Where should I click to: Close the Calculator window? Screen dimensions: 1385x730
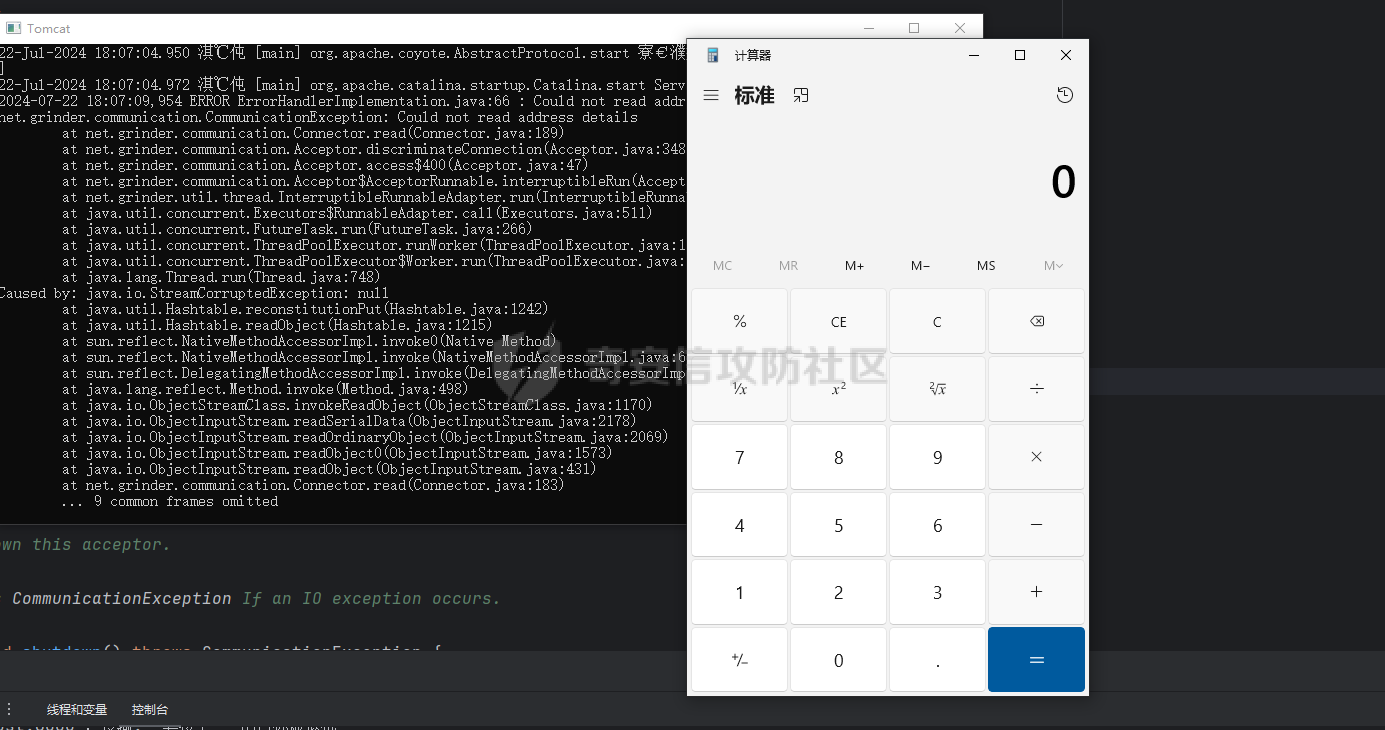click(x=1066, y=55)
